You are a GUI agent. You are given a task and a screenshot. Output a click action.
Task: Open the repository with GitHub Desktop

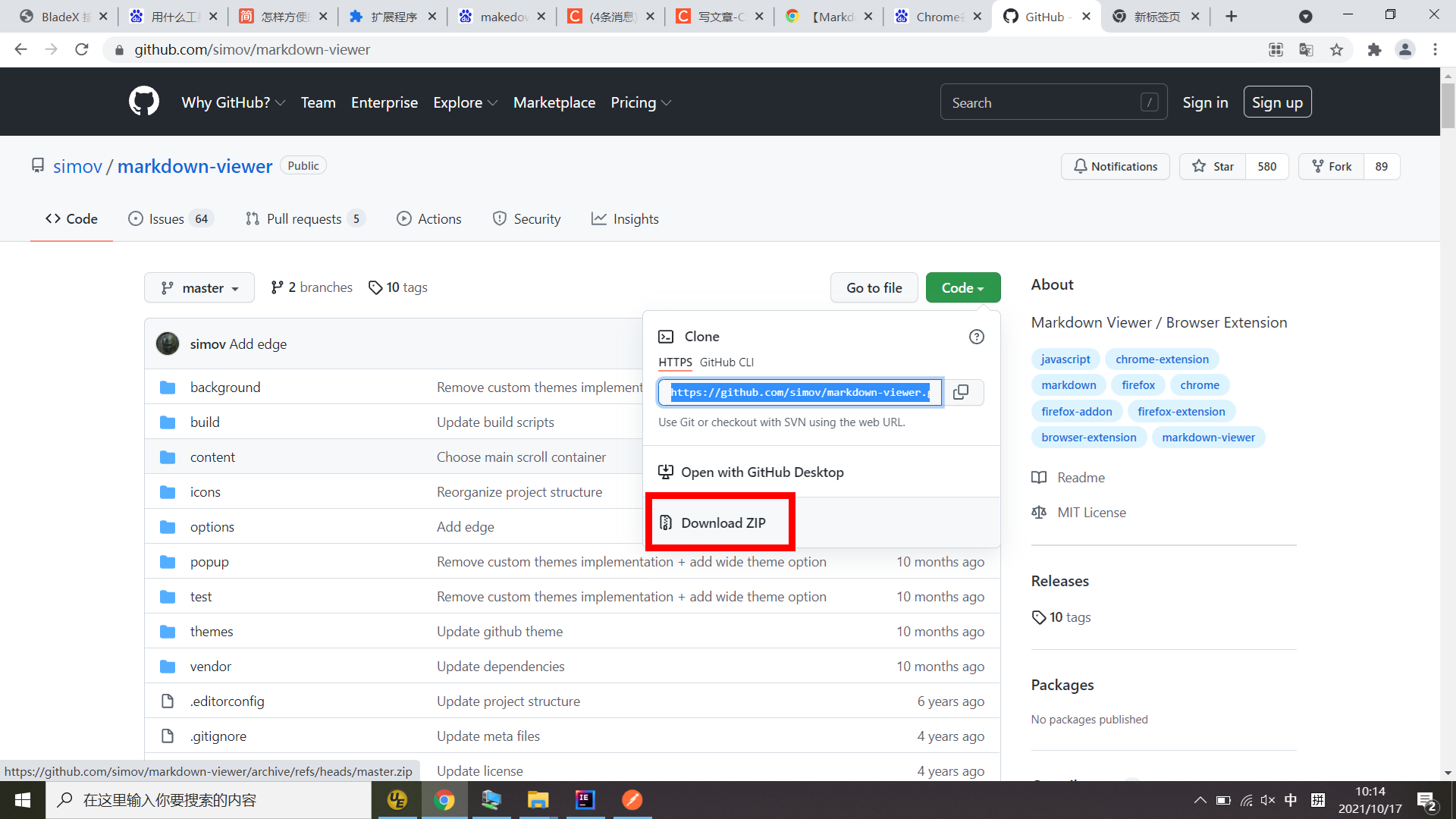(762, 472)
